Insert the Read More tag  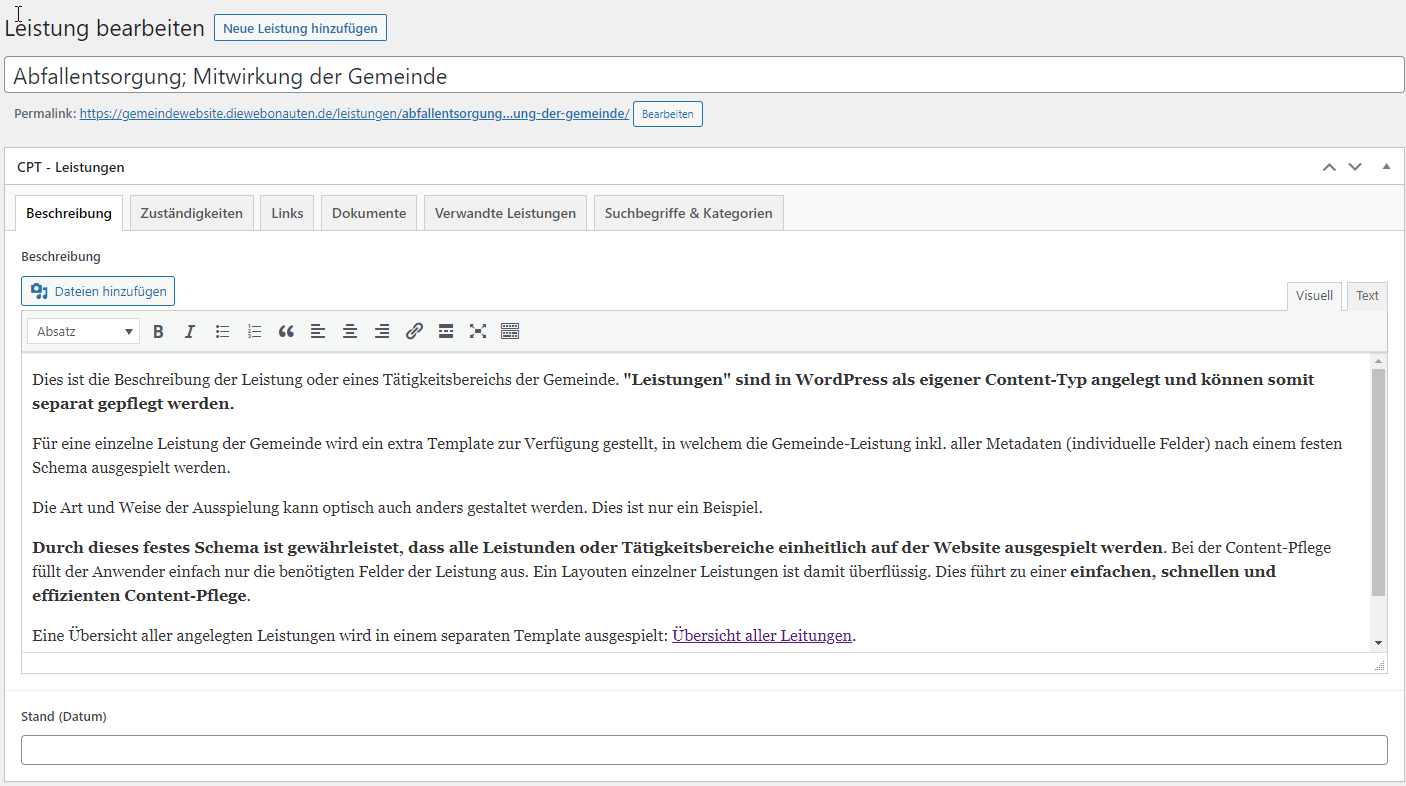(446, 332)
